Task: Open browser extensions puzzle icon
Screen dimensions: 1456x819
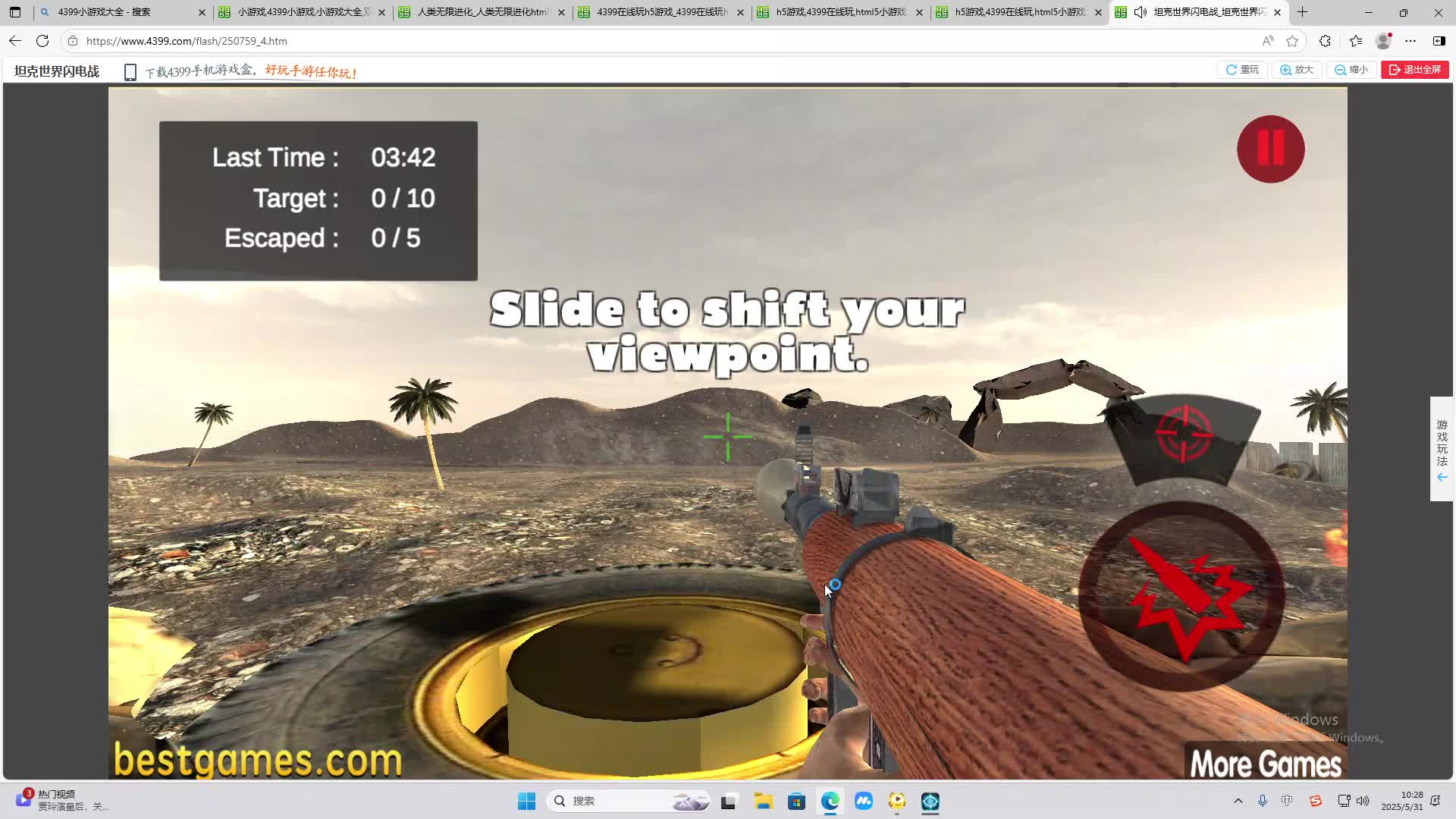Action: [x=1325, y=41]
